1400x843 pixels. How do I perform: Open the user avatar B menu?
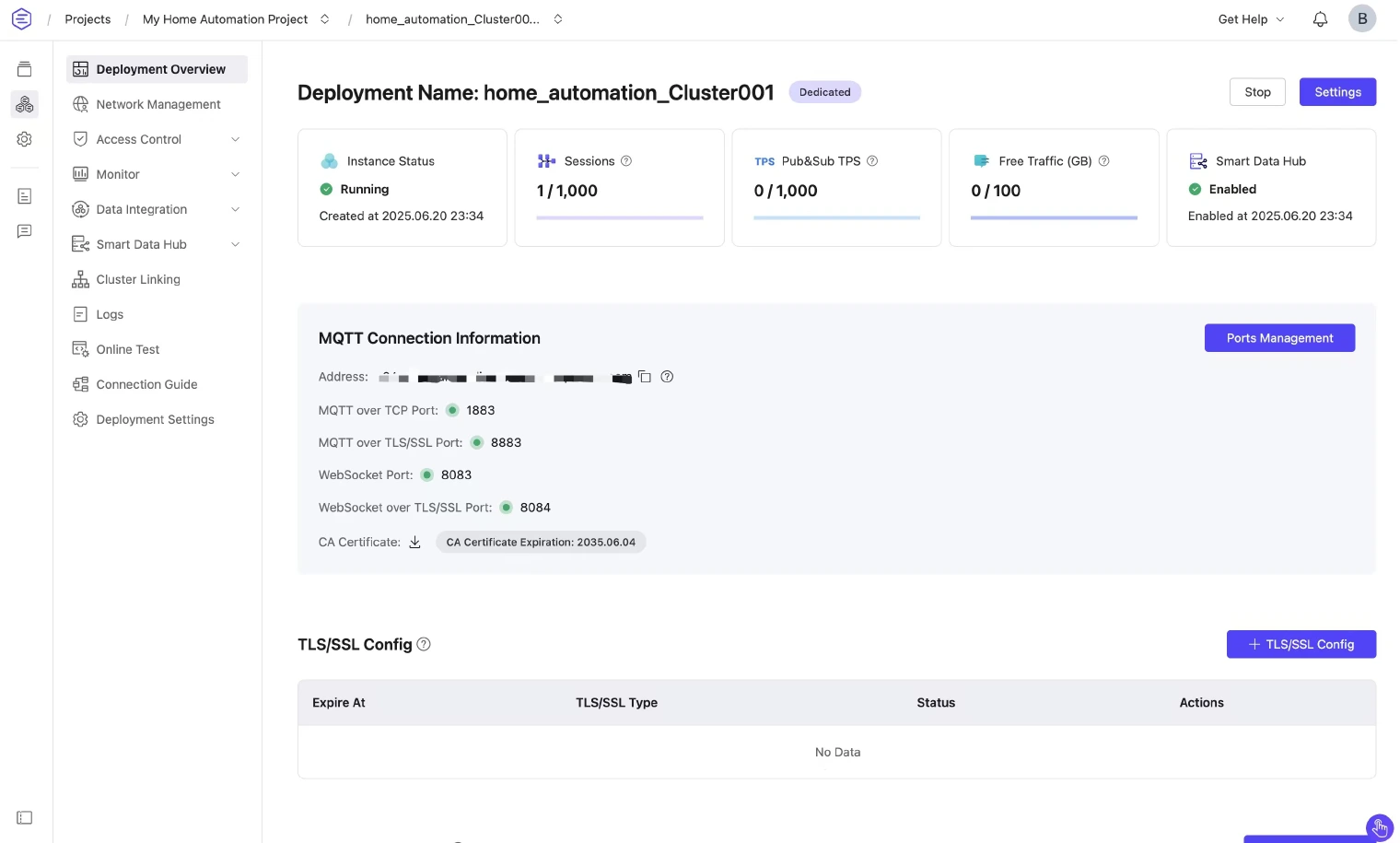pos(1361,19)
